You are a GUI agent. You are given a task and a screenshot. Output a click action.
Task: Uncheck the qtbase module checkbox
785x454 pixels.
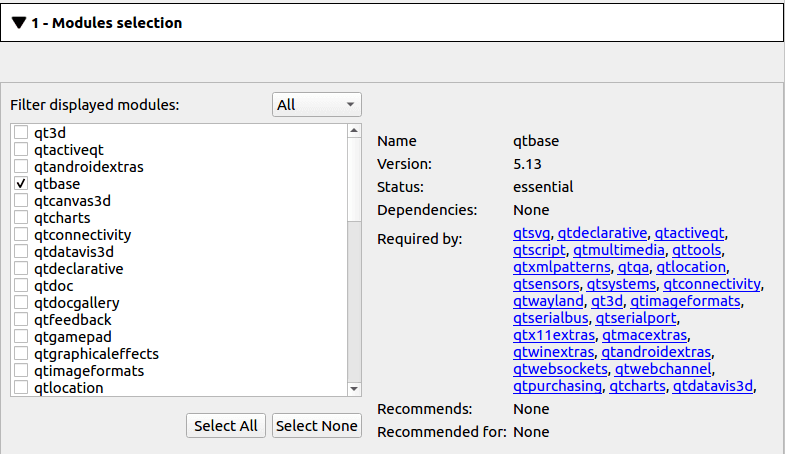pos(21,184)
